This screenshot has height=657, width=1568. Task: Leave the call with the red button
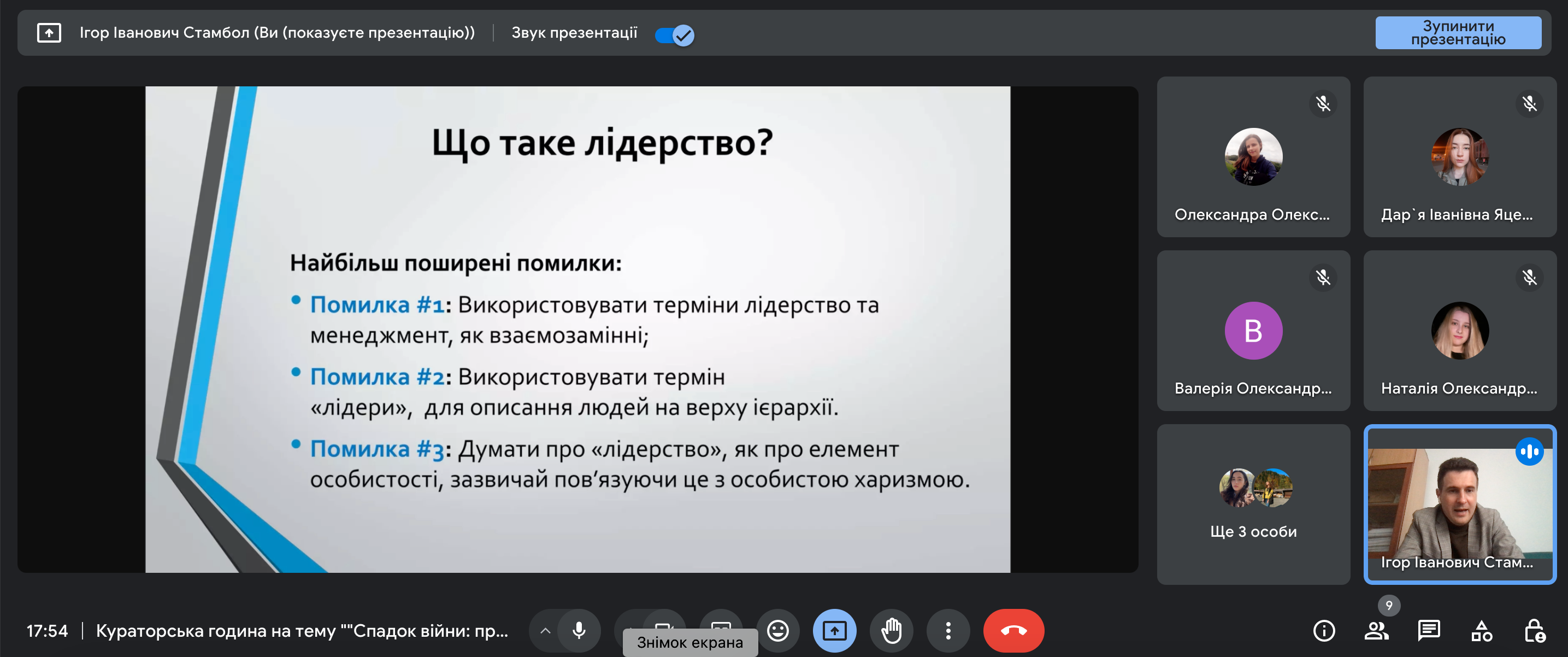click(x=1013, y=630)
